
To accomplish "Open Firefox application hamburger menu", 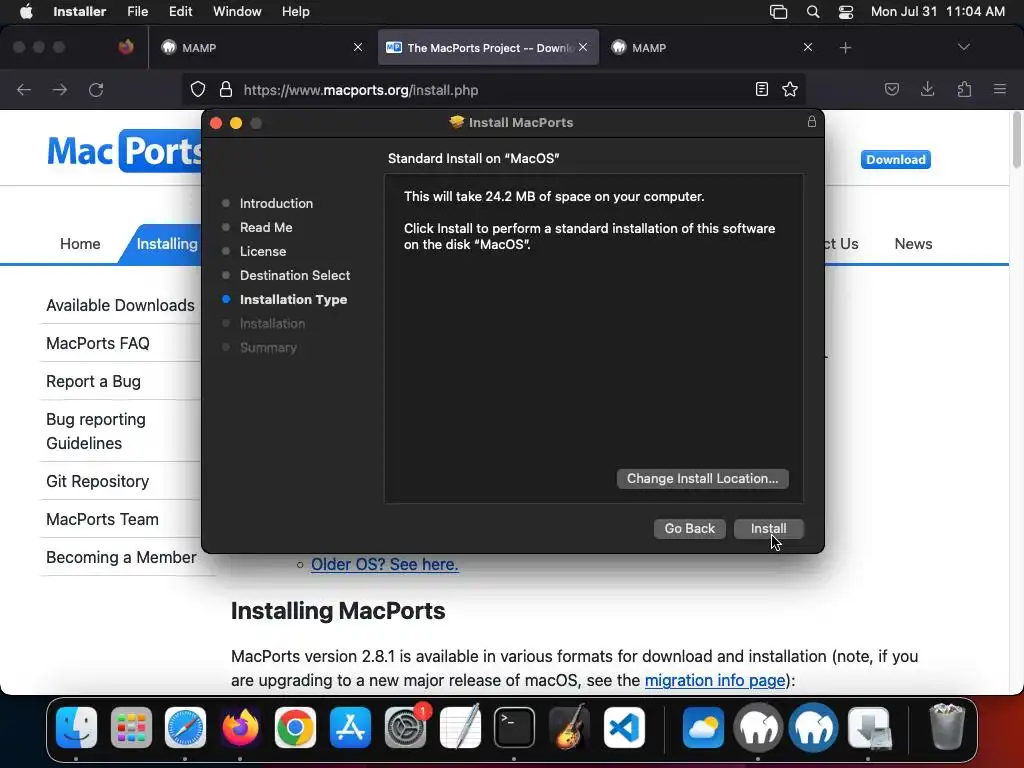I will coord(999,89).
